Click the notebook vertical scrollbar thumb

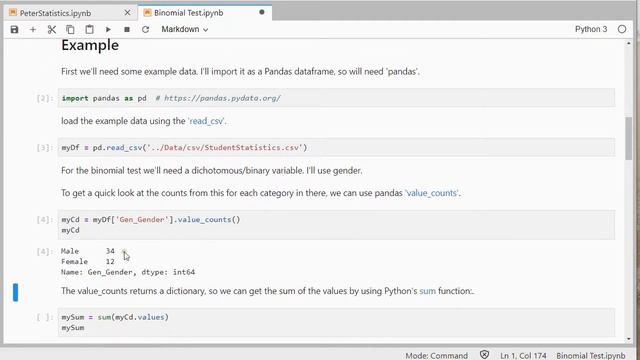(x=629, y=138)
